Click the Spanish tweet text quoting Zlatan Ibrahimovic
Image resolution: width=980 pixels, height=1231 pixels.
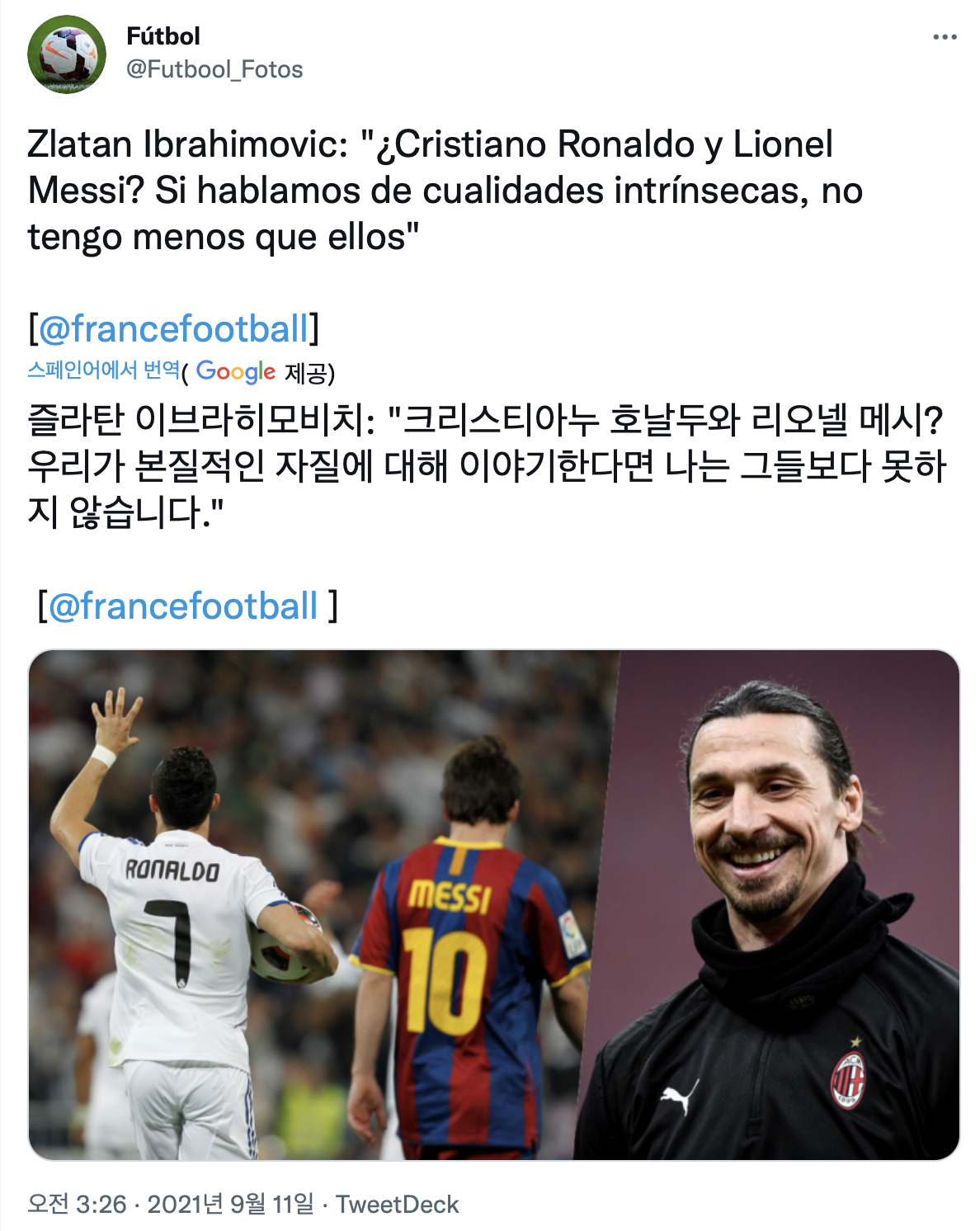[445, 191]
